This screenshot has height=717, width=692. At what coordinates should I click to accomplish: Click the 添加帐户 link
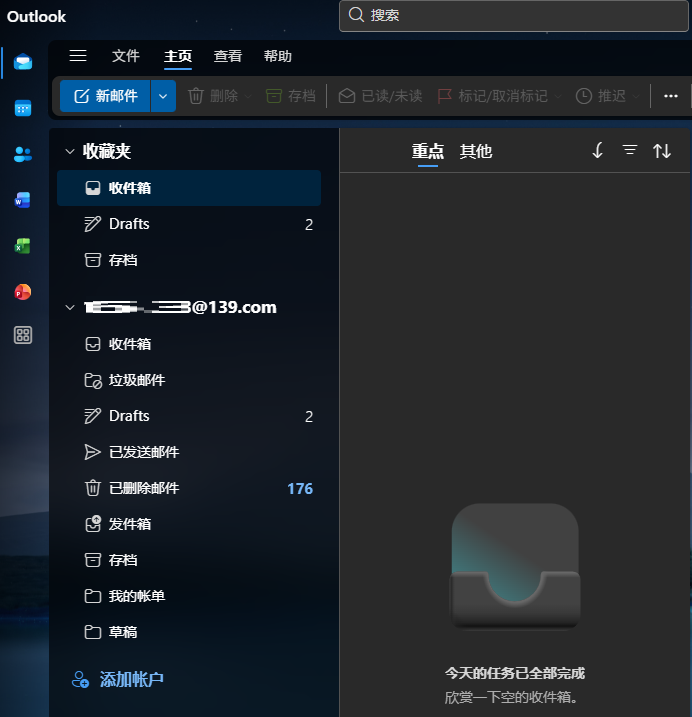(118, 680)
